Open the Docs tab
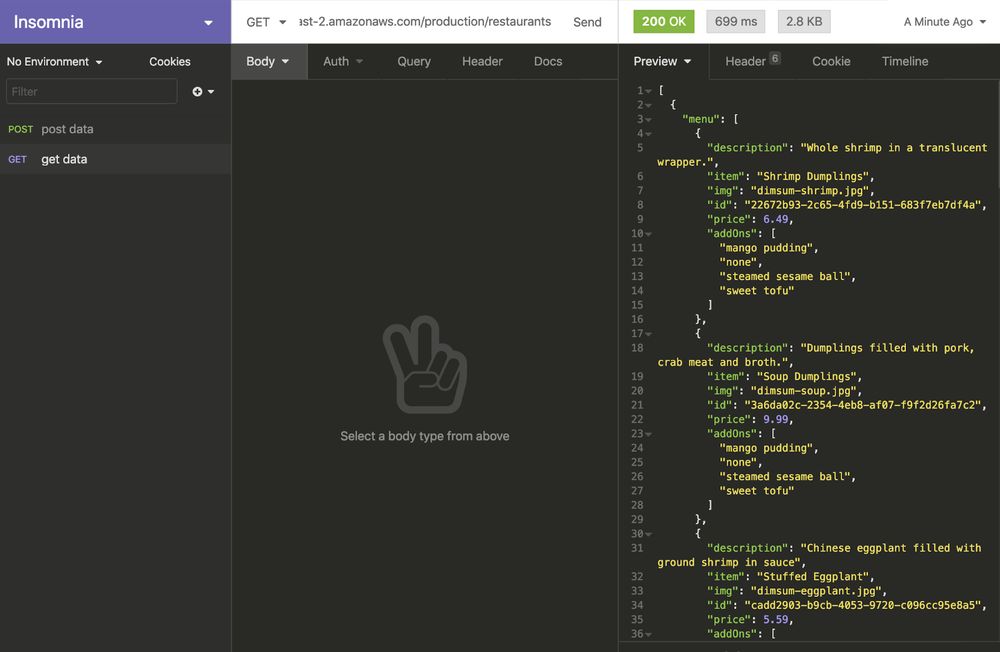The width and height of the screenshot is (1000, 652). coord(548,61)
